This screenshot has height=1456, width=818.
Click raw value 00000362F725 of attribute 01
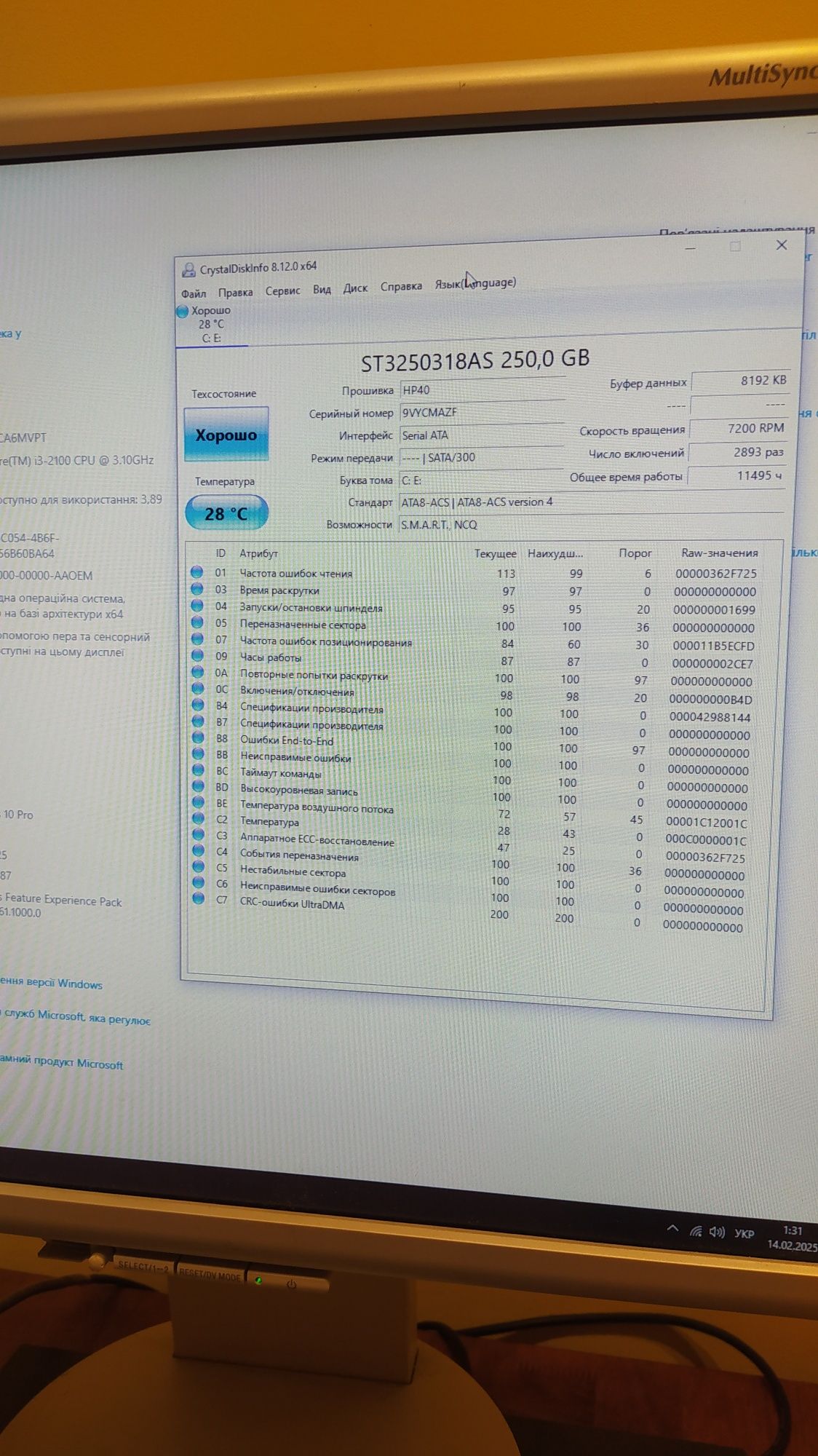(715, 573)
